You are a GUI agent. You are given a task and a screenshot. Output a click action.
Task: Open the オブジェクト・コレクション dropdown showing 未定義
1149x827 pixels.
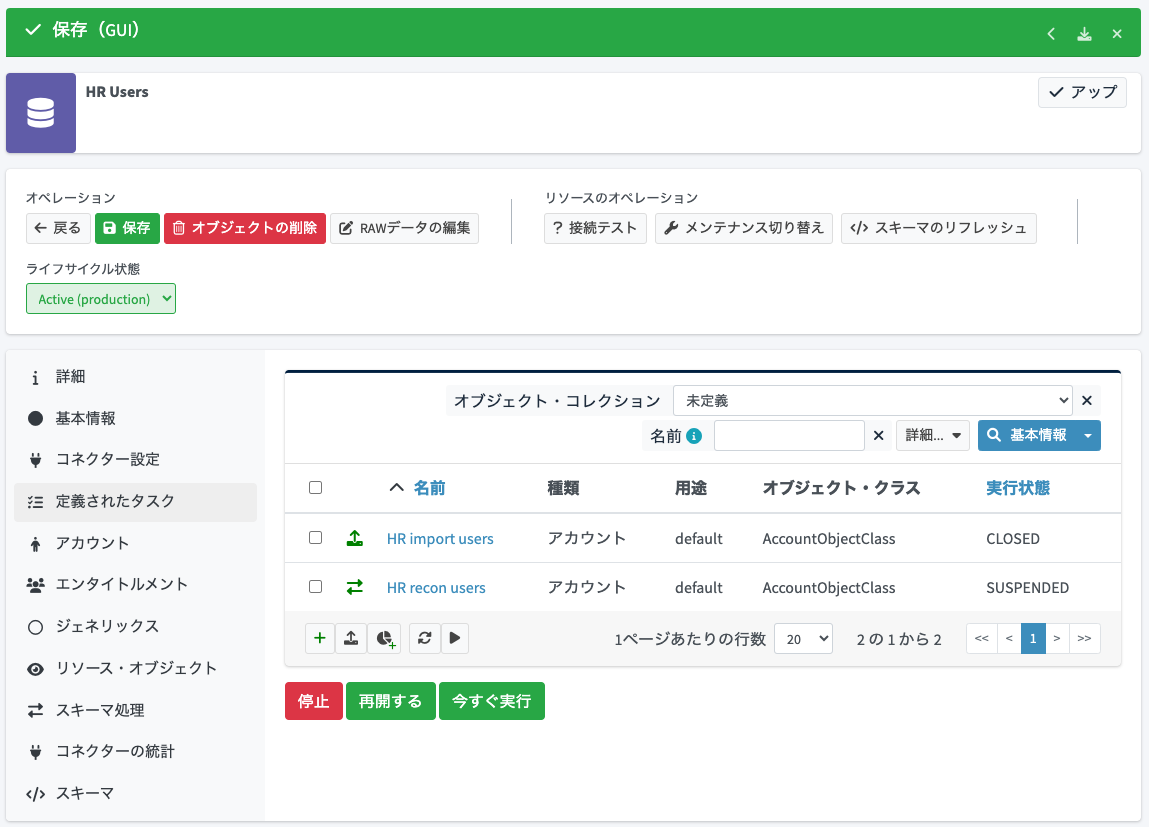[873, 401]
